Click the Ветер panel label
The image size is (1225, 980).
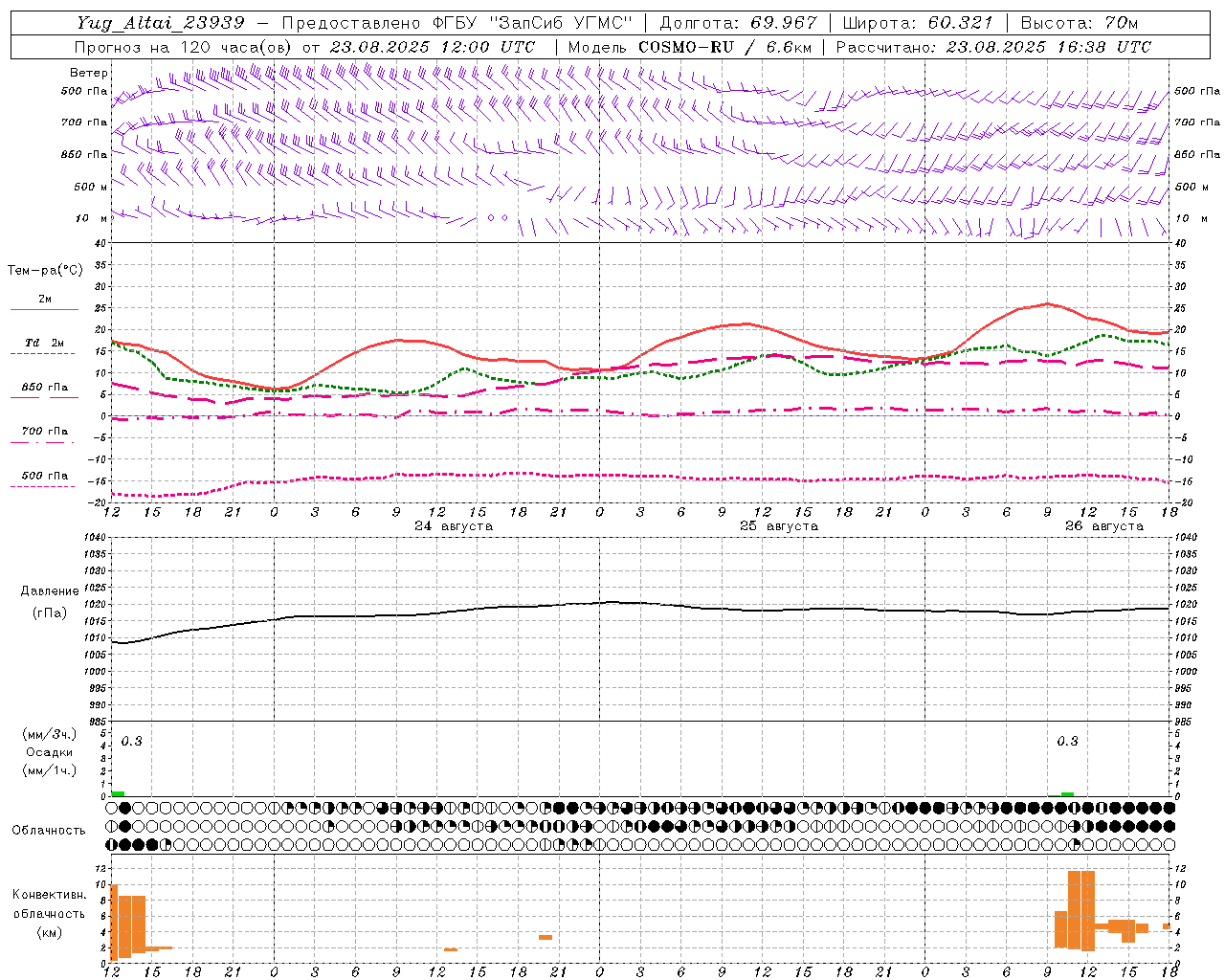pos(89,73)
